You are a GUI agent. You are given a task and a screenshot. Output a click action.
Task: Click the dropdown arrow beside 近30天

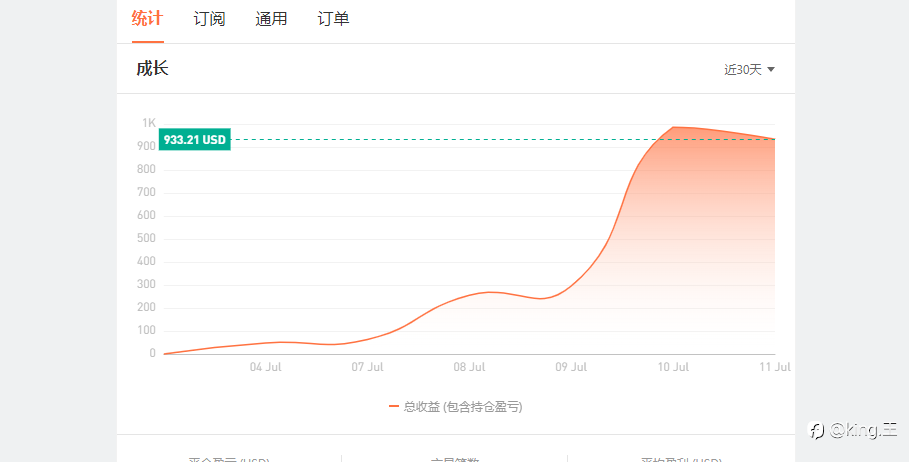pyautogui.click(x=770, y=70)
